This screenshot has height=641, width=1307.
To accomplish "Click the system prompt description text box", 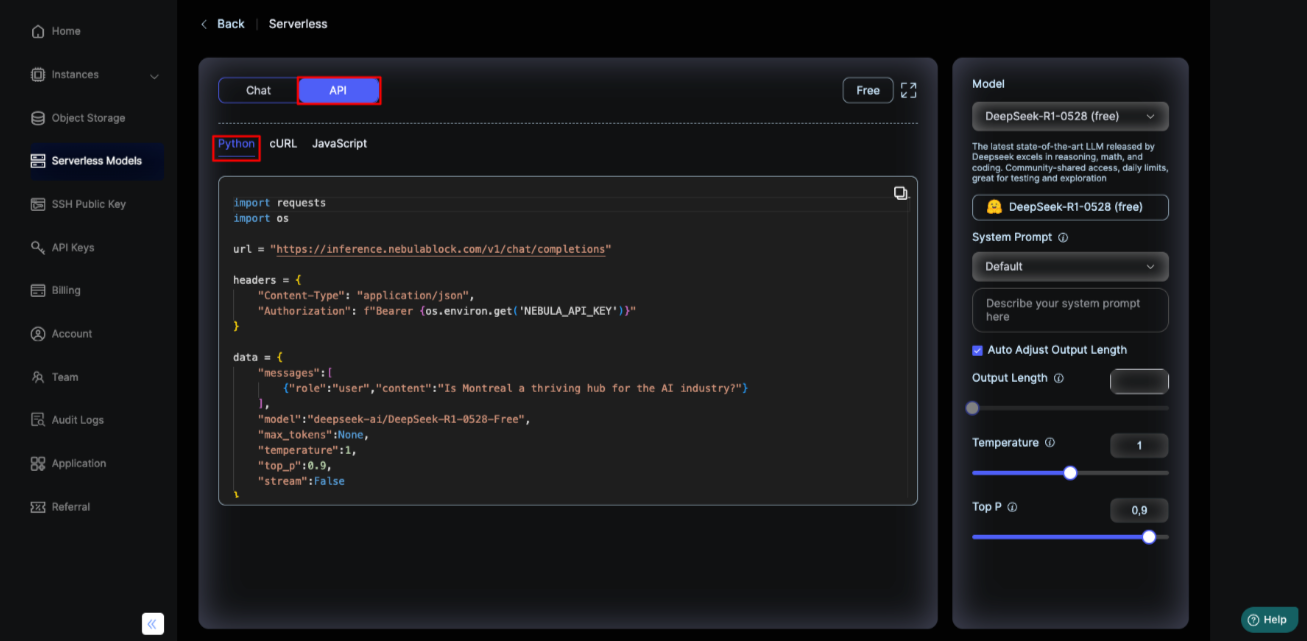I will coord(1070,310).
